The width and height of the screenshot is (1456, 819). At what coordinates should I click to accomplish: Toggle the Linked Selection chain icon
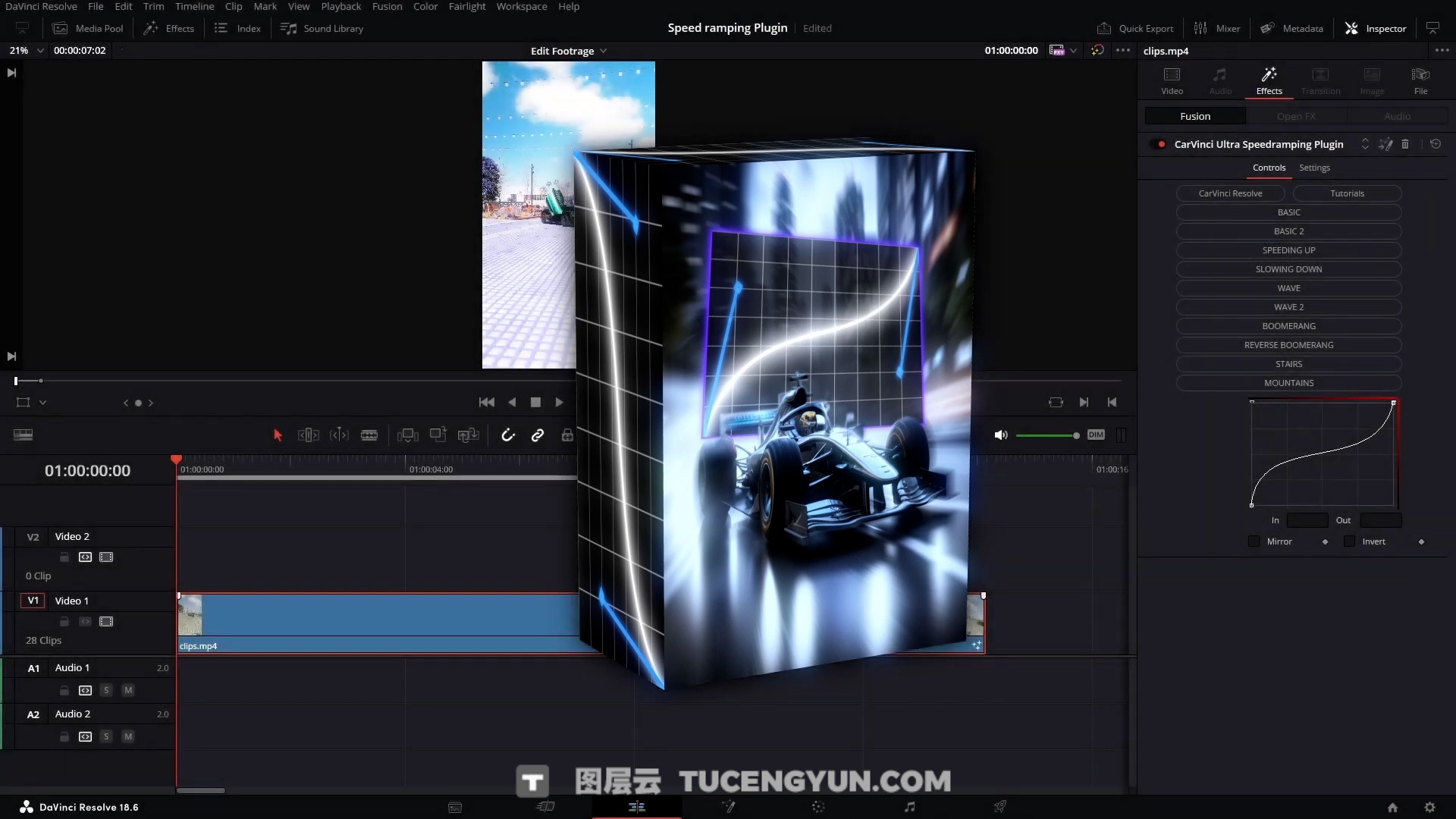(x=538, y=435)
